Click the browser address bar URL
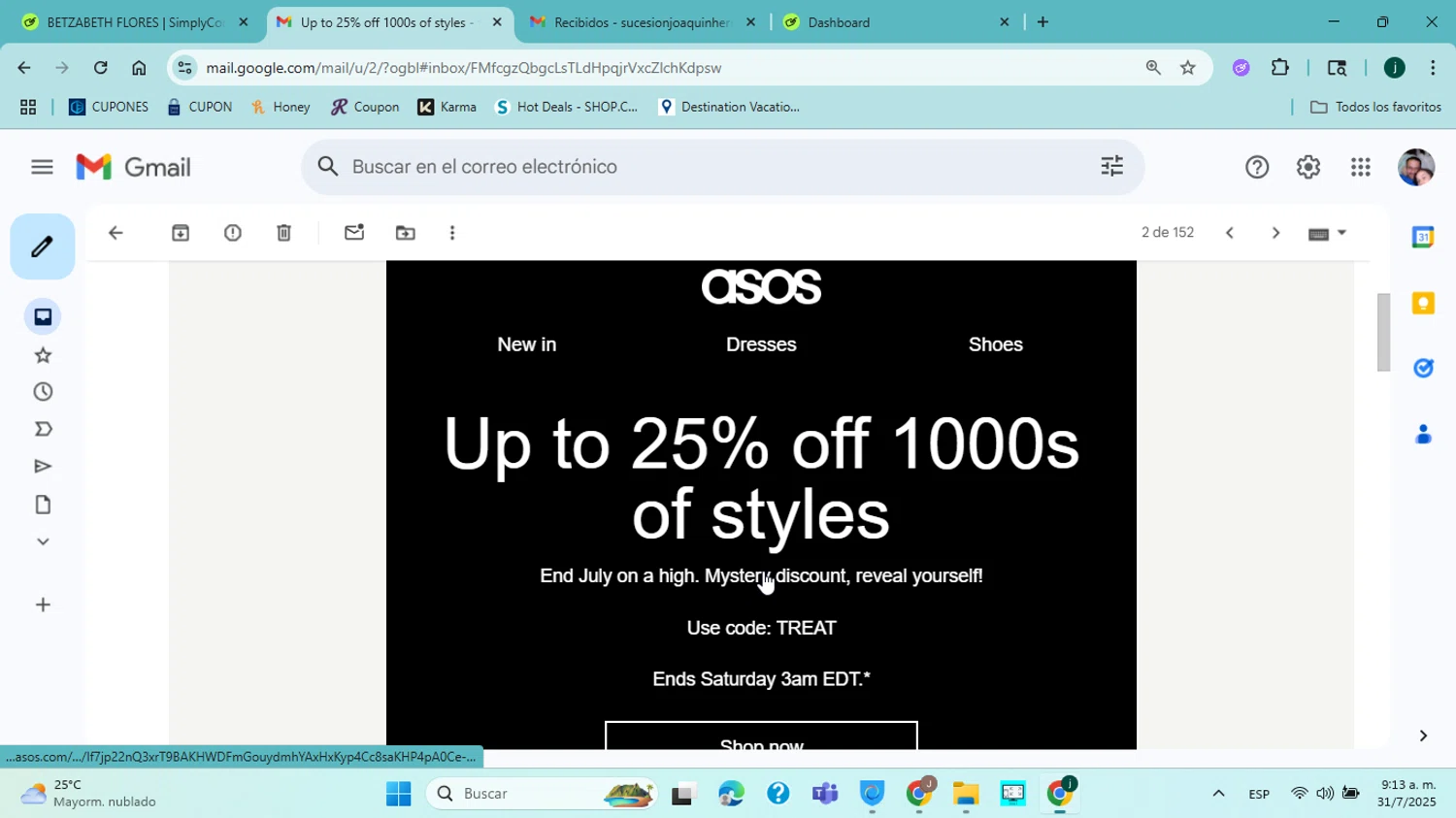 463,68
